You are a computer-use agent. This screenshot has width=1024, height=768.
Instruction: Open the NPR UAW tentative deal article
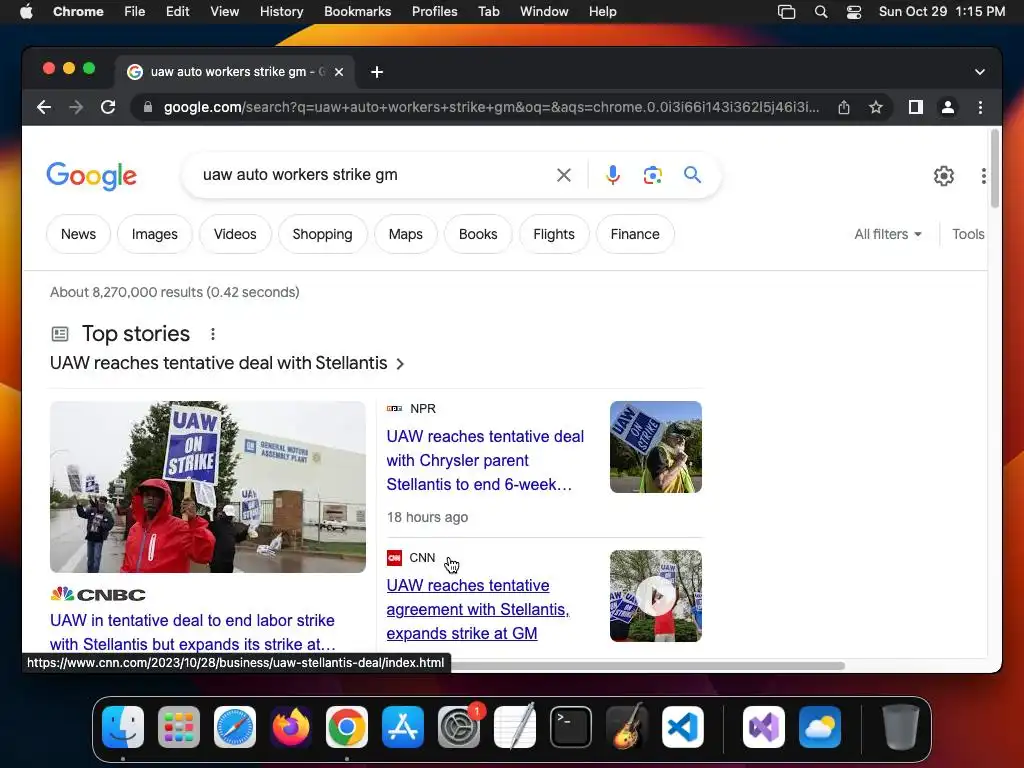click(x=485, y=460)
